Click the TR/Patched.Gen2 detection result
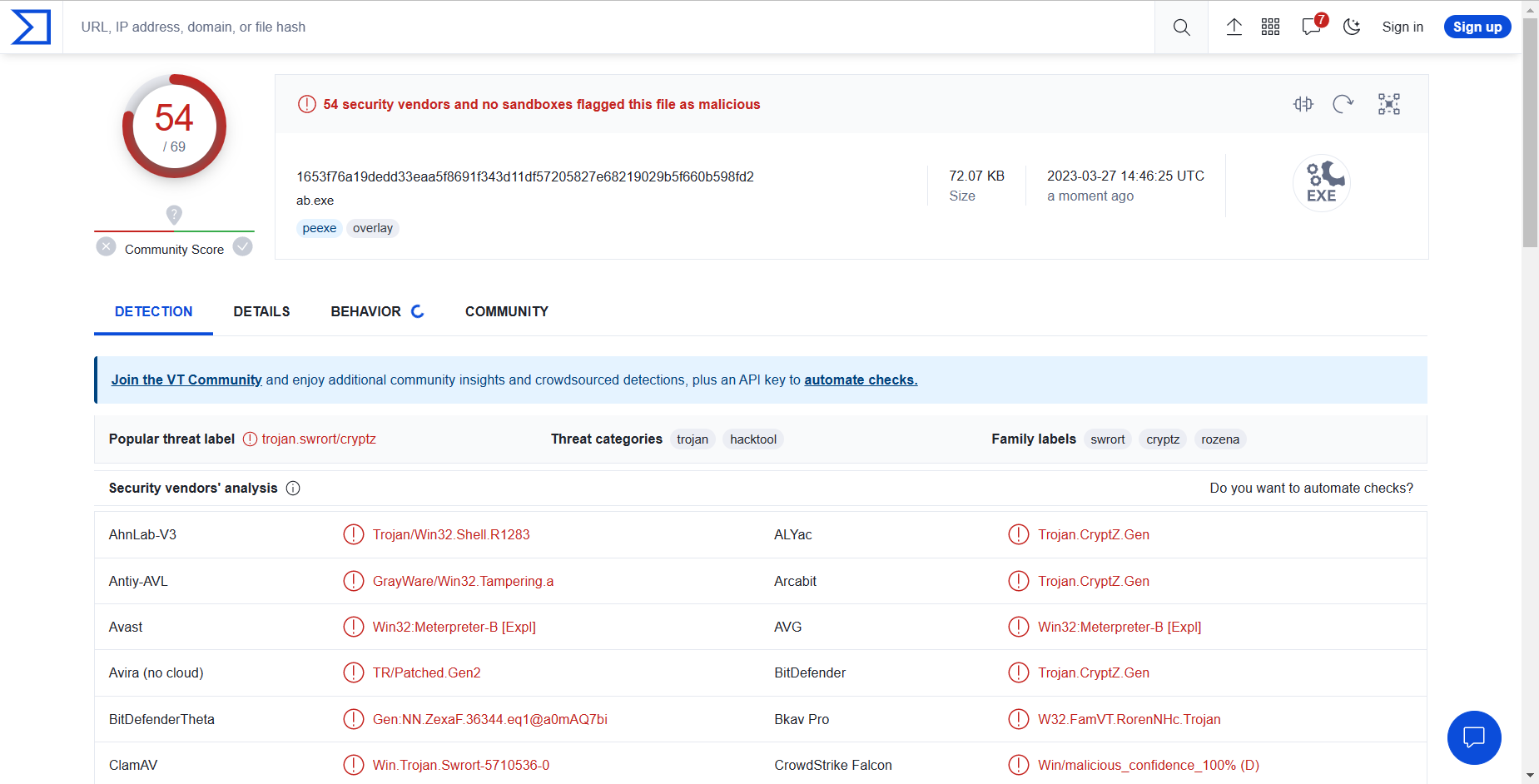Viewport: 1539px width, 784px height. [x=427, y=672]
